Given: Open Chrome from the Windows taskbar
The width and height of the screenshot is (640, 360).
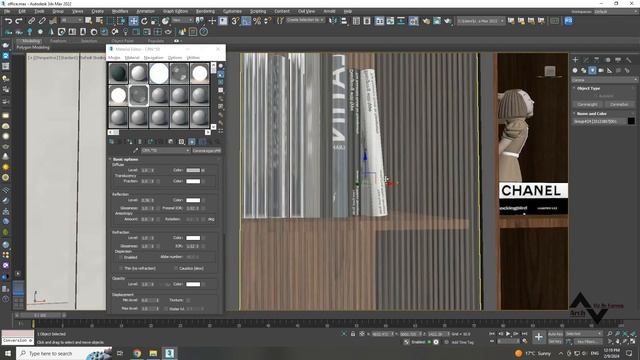Looking at the screenshot, I should pyautogui.click(x=137, y=353).
